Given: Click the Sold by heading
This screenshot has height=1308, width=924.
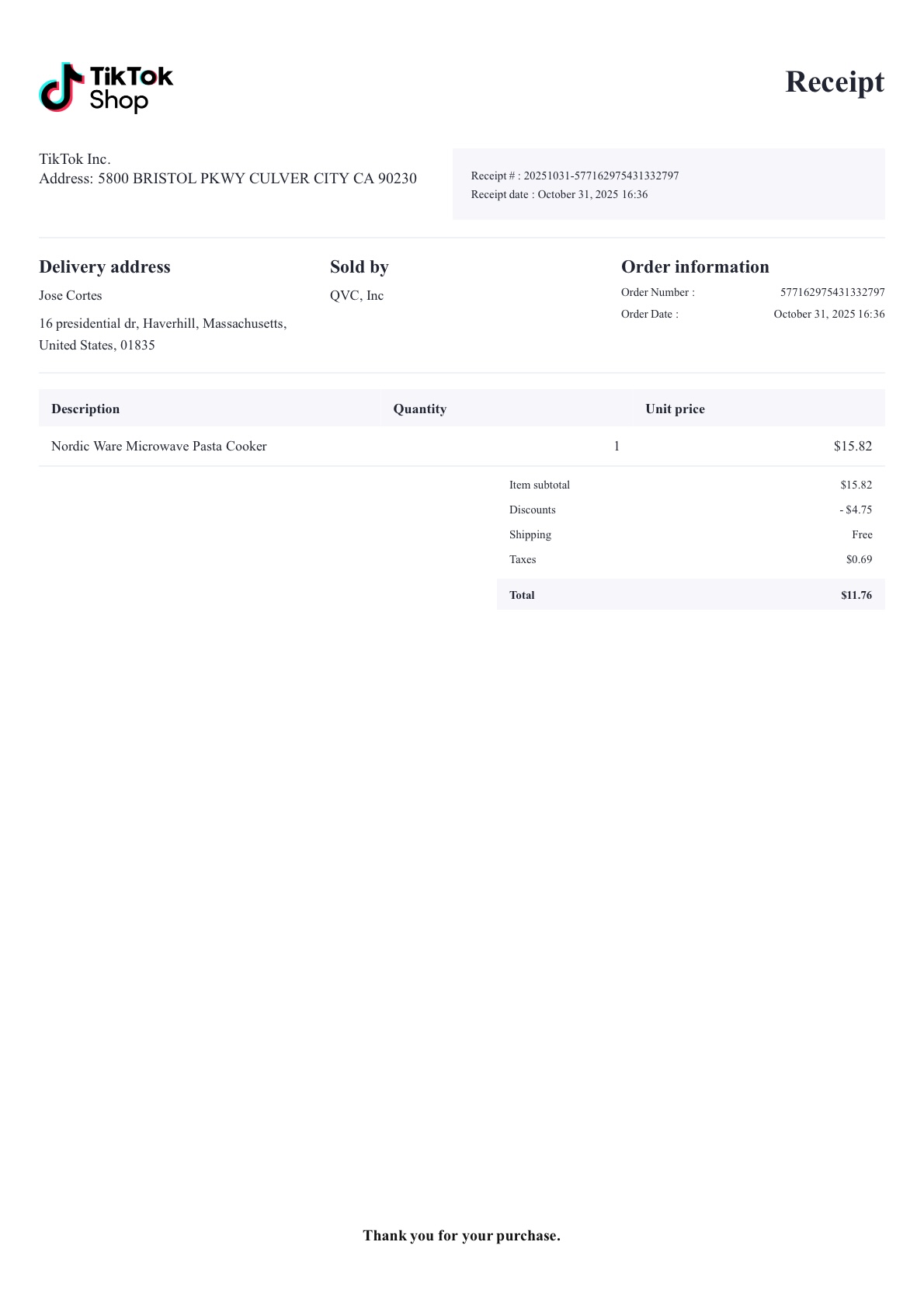Looking at the screenshot, I should (x=359, y=267).
